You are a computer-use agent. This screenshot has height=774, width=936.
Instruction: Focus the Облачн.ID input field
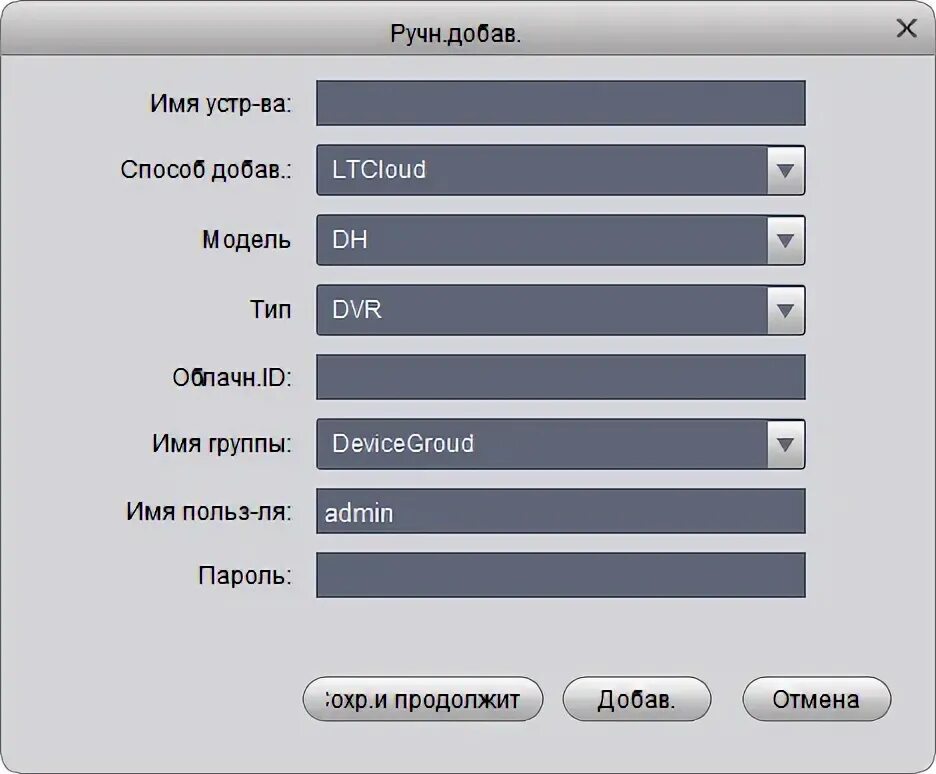560,377
